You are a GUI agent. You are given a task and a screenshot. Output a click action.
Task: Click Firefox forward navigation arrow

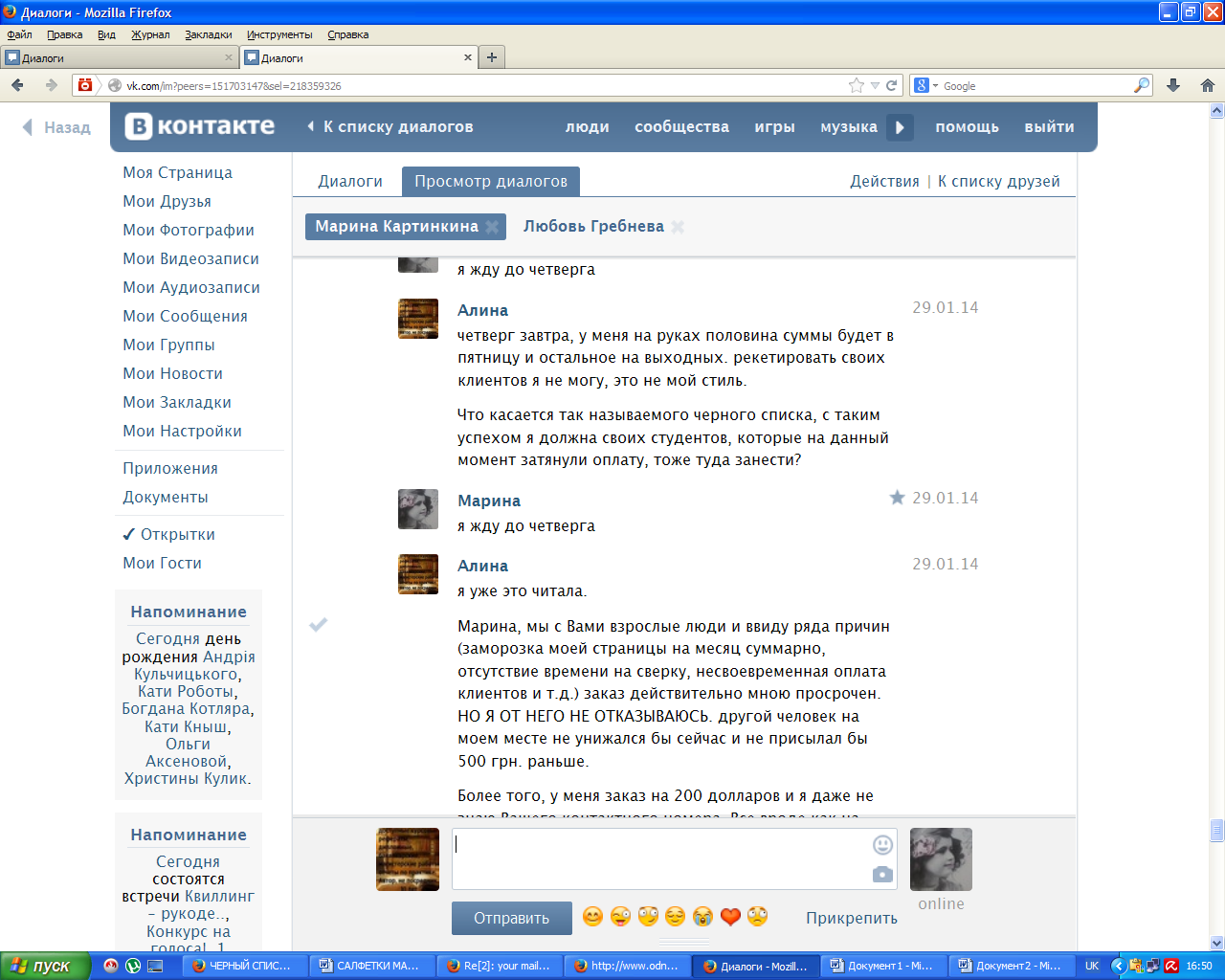[x=51, y=85]
